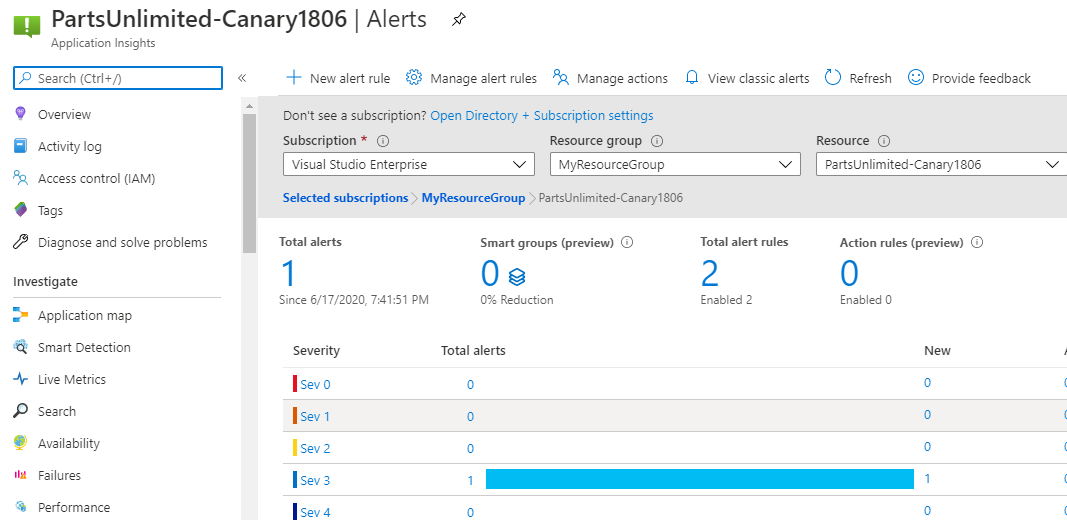Click the MyResourceGroup breadcrumb link

click(x=473, y=198)
